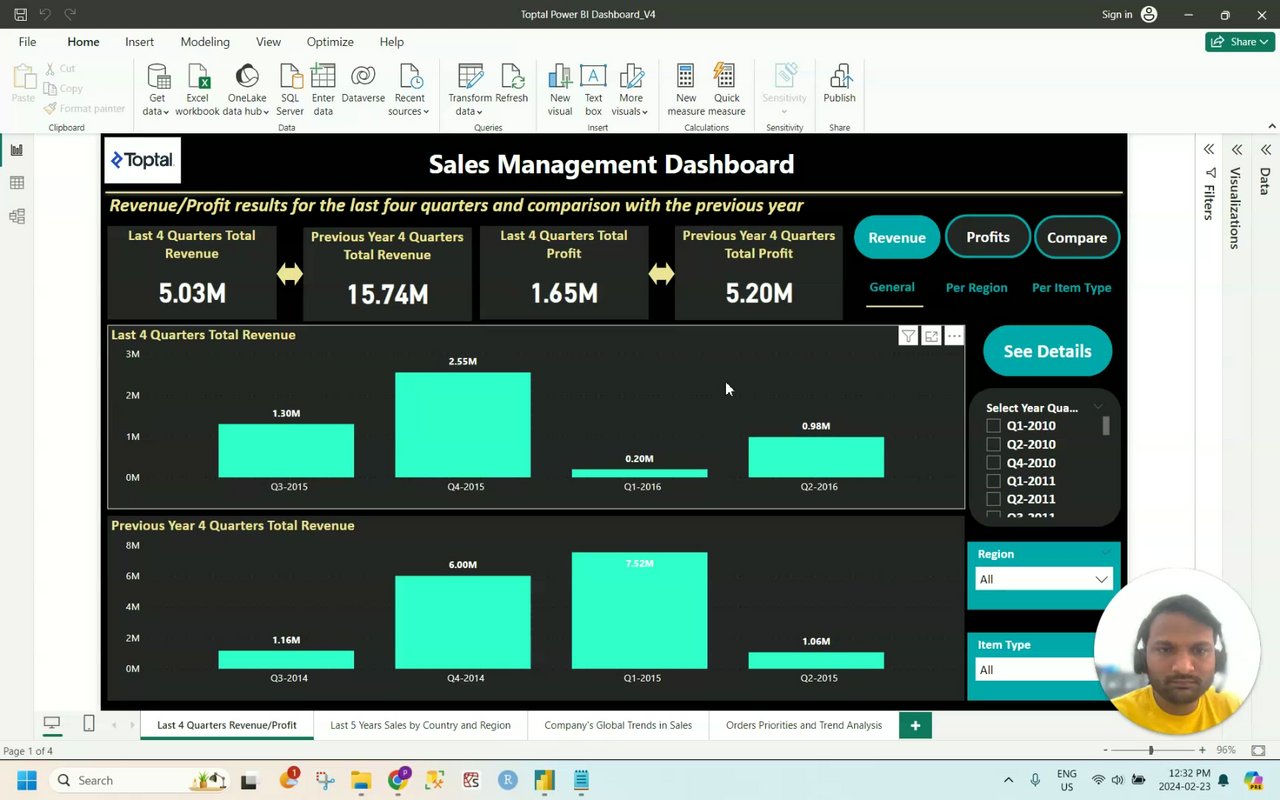
Task: Expand the Visualizations pane
Action: pos(1237,150)
